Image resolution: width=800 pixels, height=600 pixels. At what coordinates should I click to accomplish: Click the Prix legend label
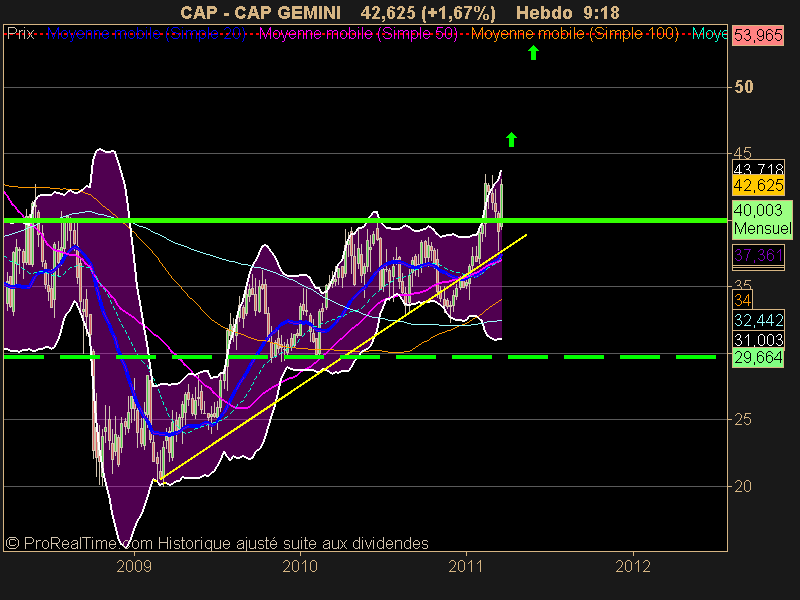pyautogui.click(x=20, y=34)
